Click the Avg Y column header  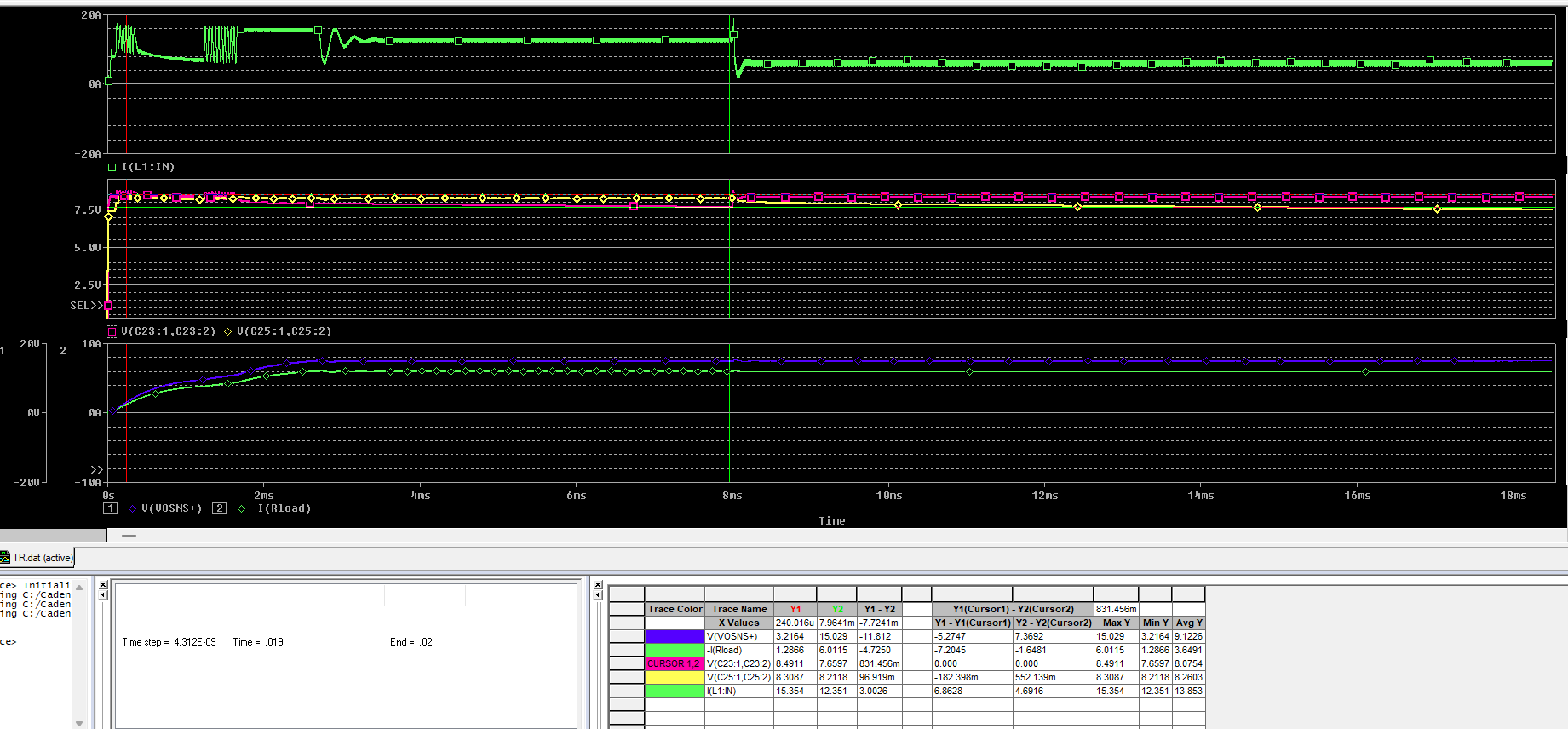point(1188,623)
